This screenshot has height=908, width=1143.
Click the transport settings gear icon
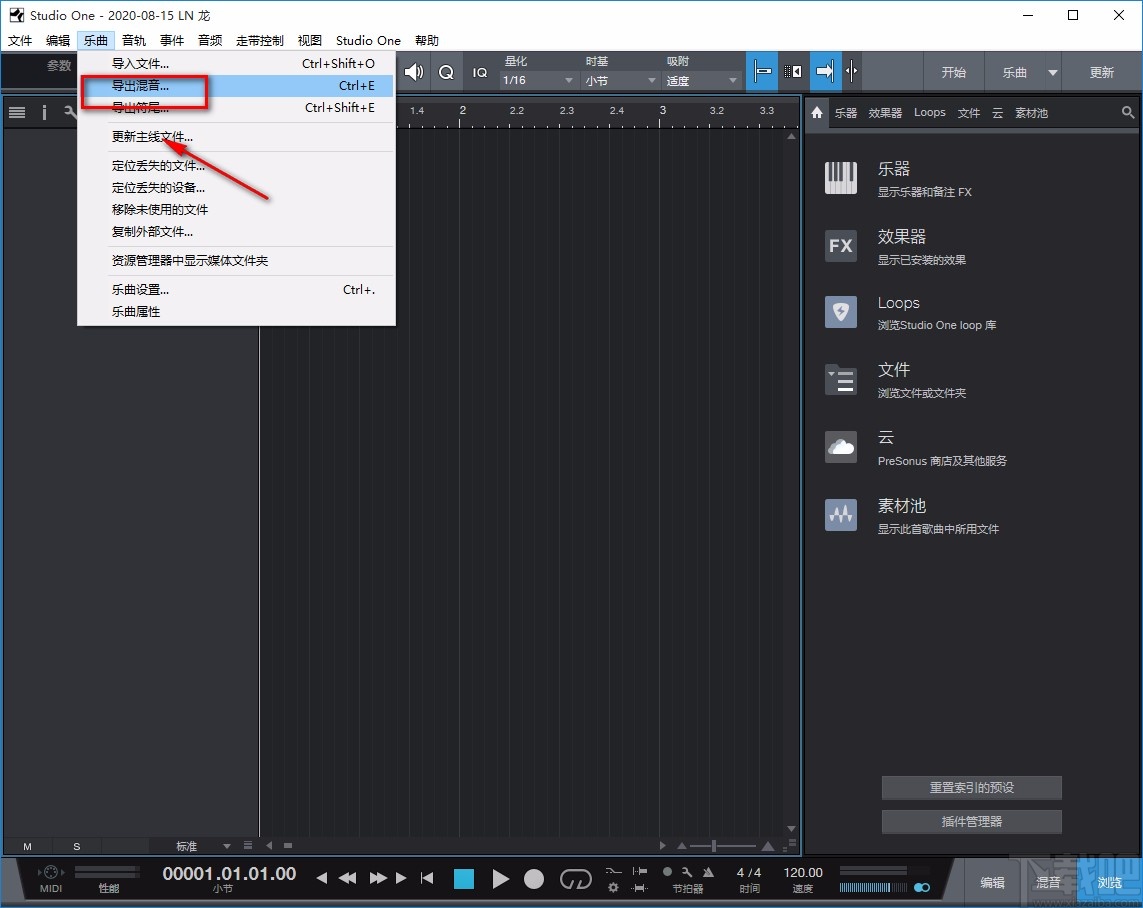tap(613, 888)
